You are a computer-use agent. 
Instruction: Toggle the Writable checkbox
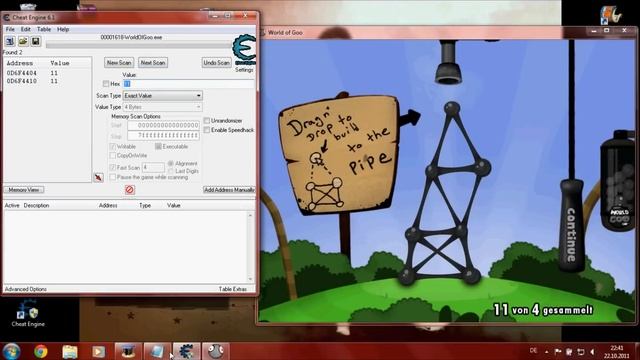[x=113, y=146]
